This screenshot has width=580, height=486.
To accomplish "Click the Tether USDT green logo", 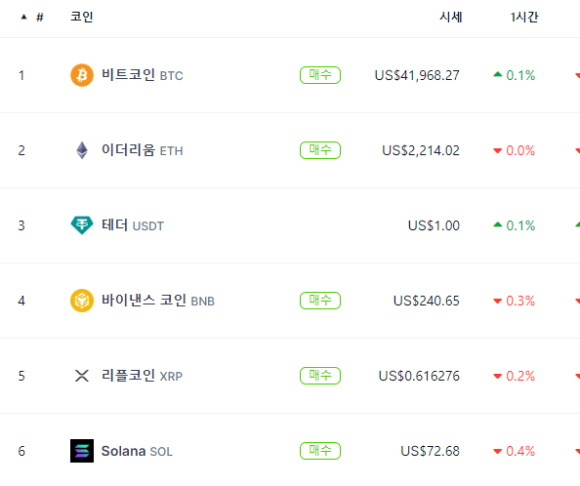I will click(x=82, y=225).
